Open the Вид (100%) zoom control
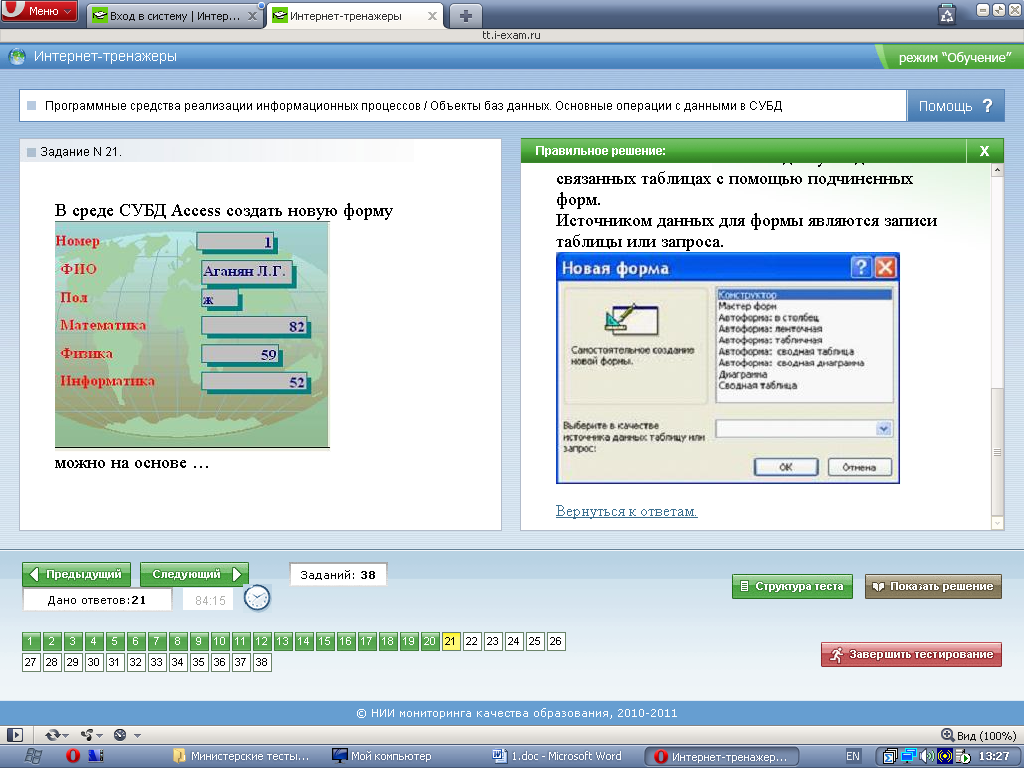This screenshot has height=768, width=1024. click(x=978, y=735)
